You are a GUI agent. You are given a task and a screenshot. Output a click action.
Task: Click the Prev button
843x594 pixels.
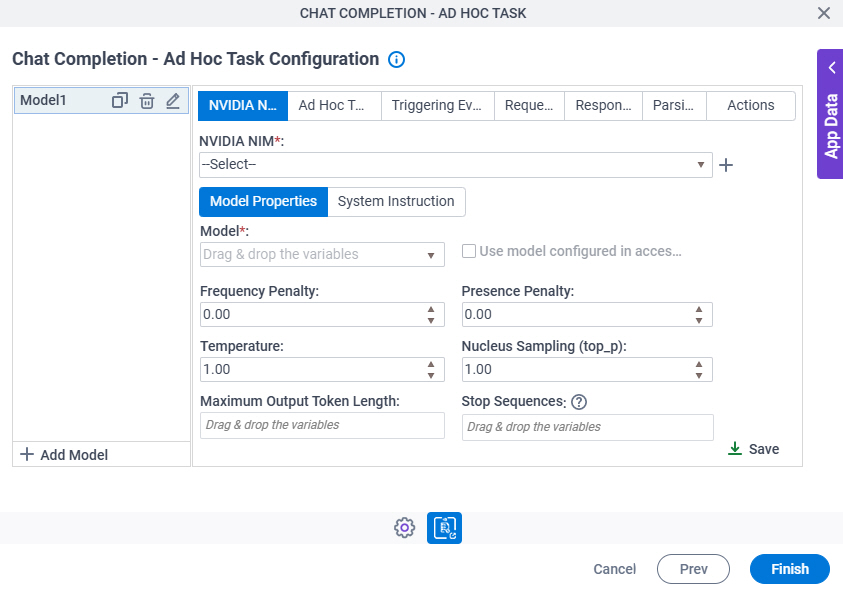[693, 569]
